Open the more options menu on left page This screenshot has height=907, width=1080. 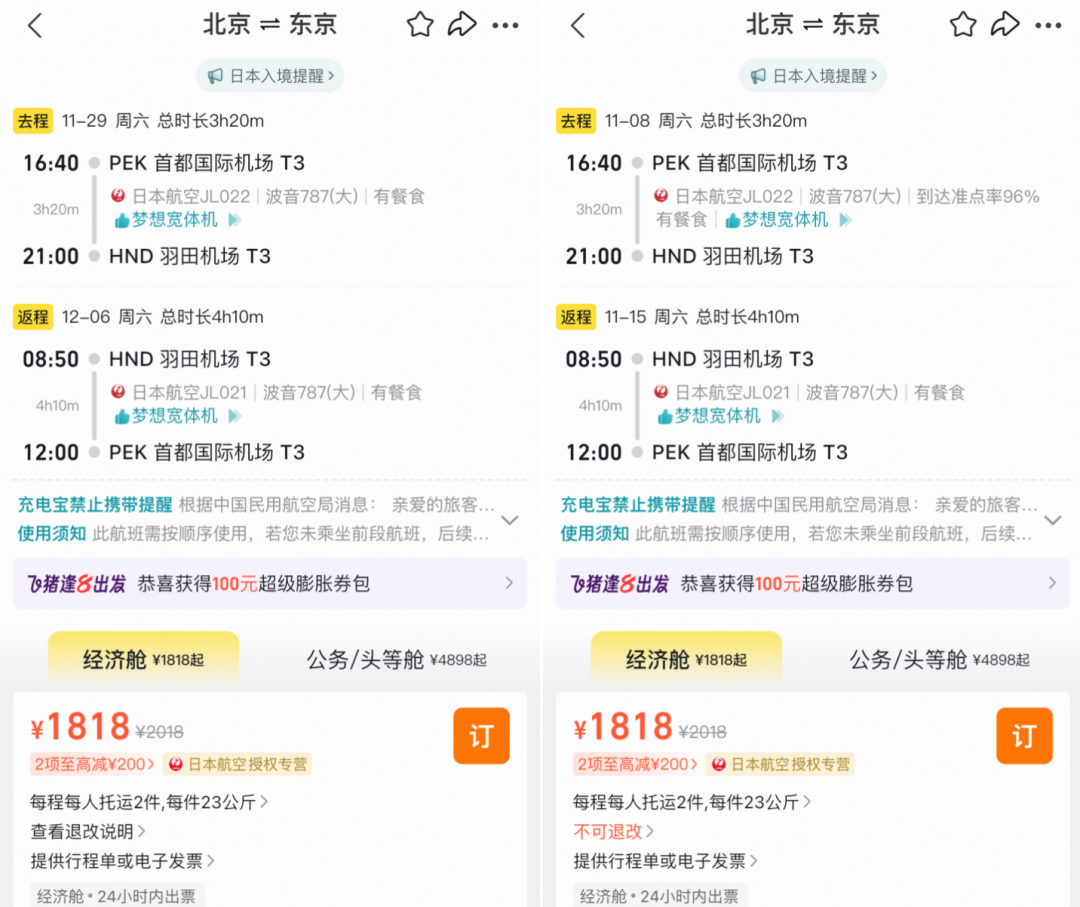[x=506, y=24]
